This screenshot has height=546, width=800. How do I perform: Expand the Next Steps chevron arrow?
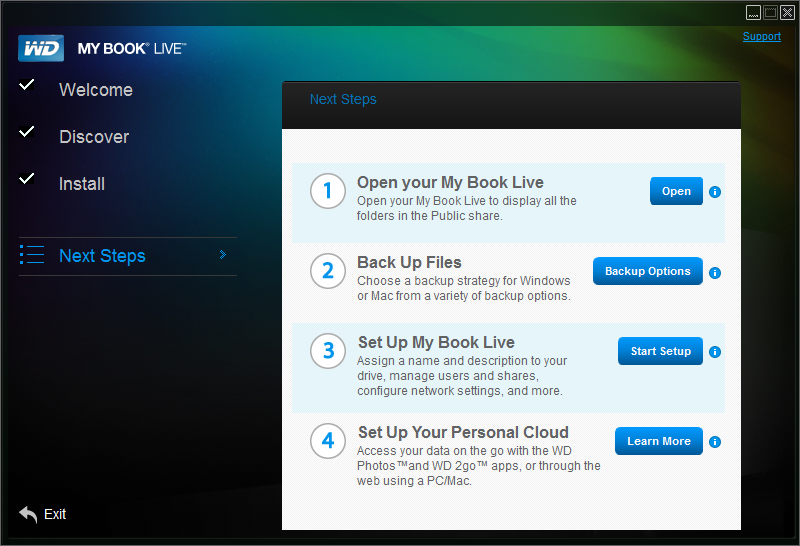point(222,255)
